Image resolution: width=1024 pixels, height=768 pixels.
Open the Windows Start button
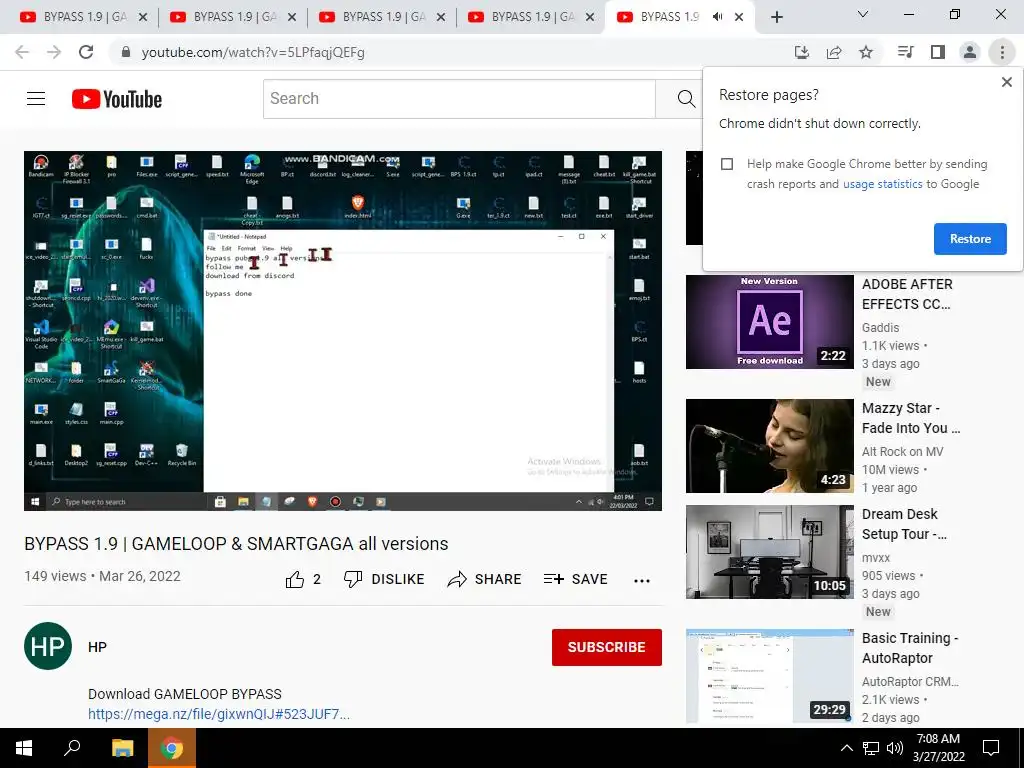24,748
